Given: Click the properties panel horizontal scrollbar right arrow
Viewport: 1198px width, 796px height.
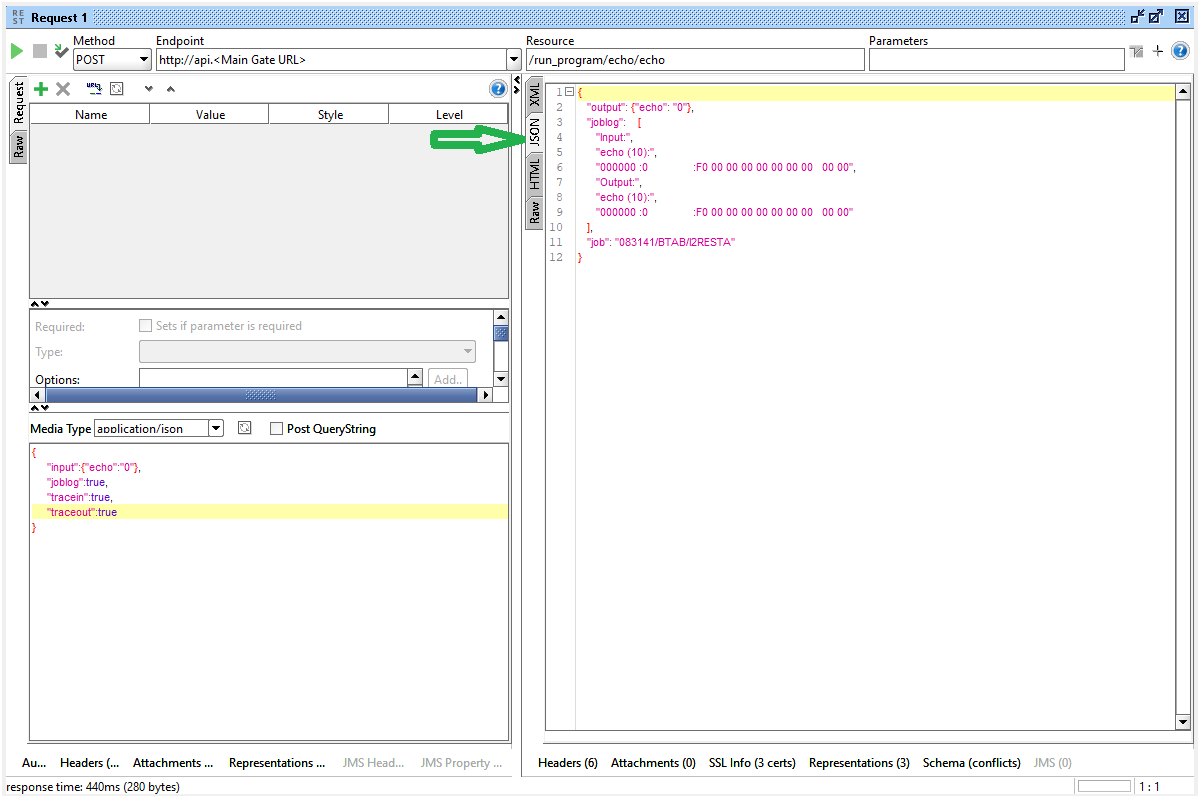Looking at the screenshot, I should pos(485,395).
